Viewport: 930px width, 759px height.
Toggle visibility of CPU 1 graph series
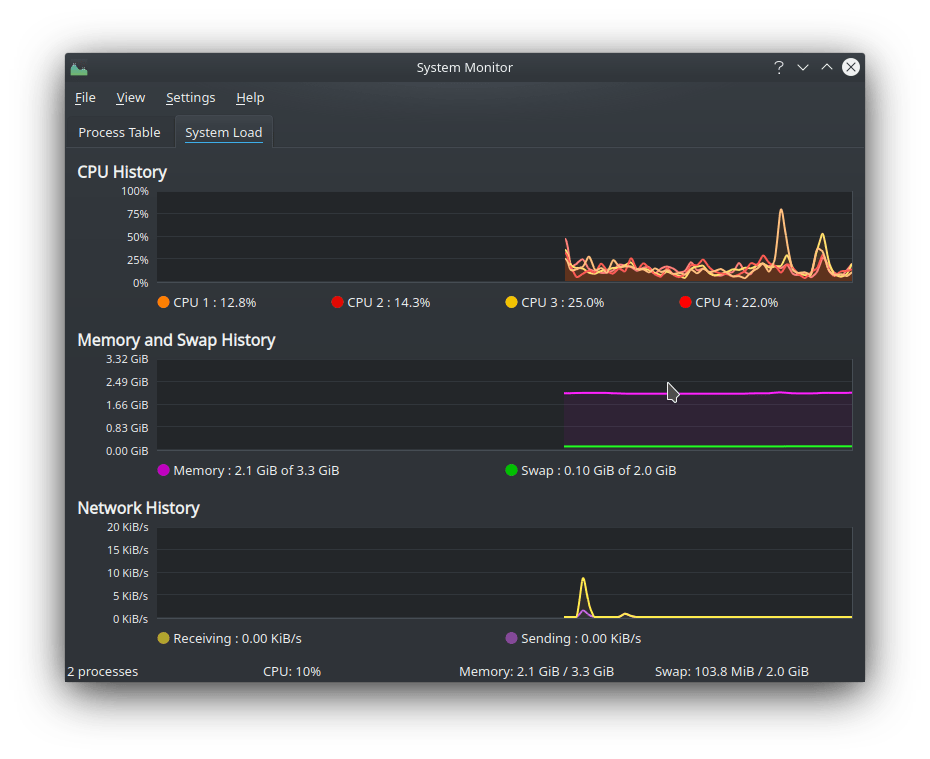point(162,302)
